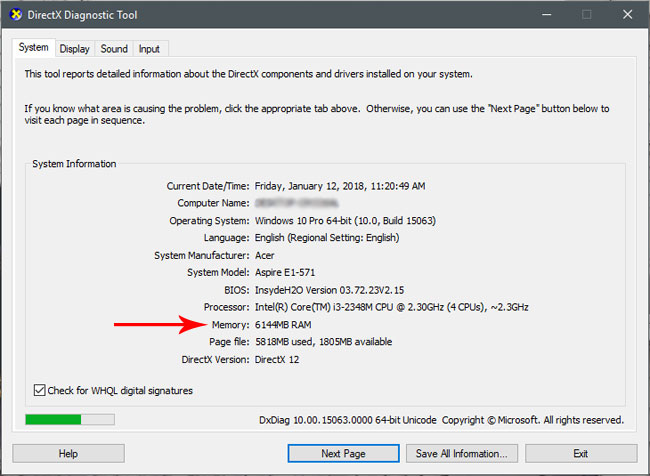Screen dimensions: 650x476
Task: Click the Memory: field label
Action: point(230,325)
